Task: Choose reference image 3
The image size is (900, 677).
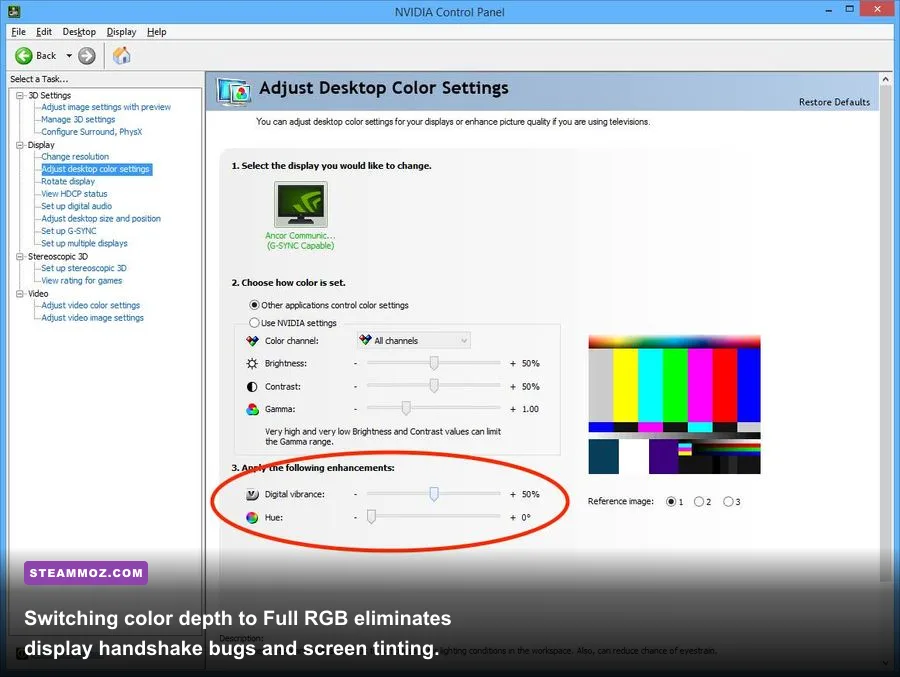Action: pyautogui.click(x=728, y=501)
